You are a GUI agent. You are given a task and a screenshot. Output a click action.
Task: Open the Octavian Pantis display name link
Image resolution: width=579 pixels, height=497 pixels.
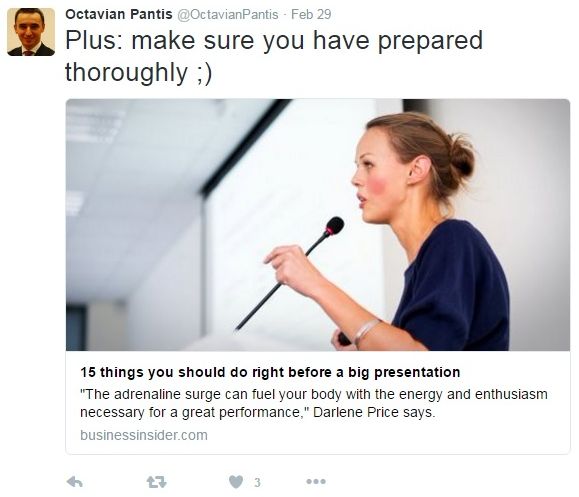click(119, 14)
